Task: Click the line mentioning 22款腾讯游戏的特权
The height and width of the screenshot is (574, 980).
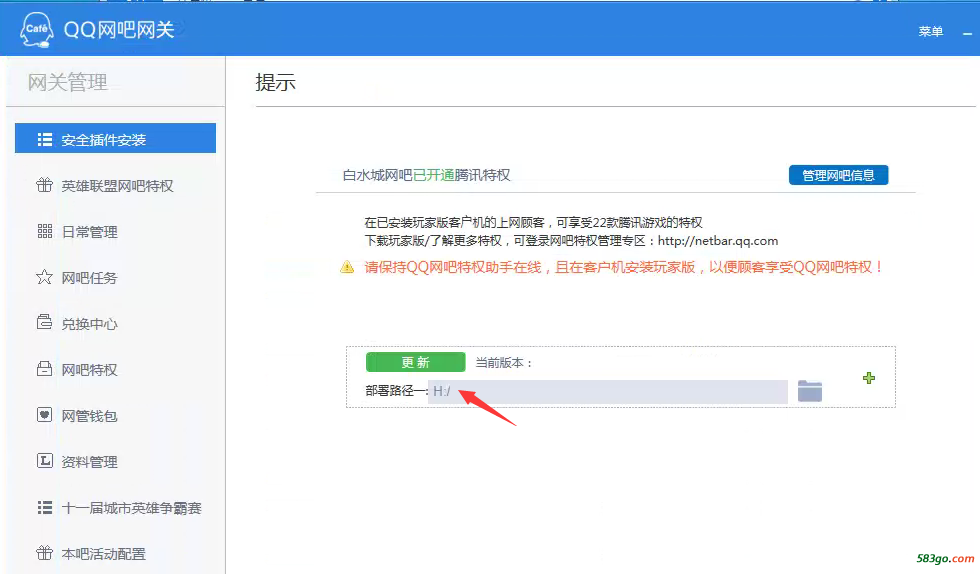Action: [533, 223]
